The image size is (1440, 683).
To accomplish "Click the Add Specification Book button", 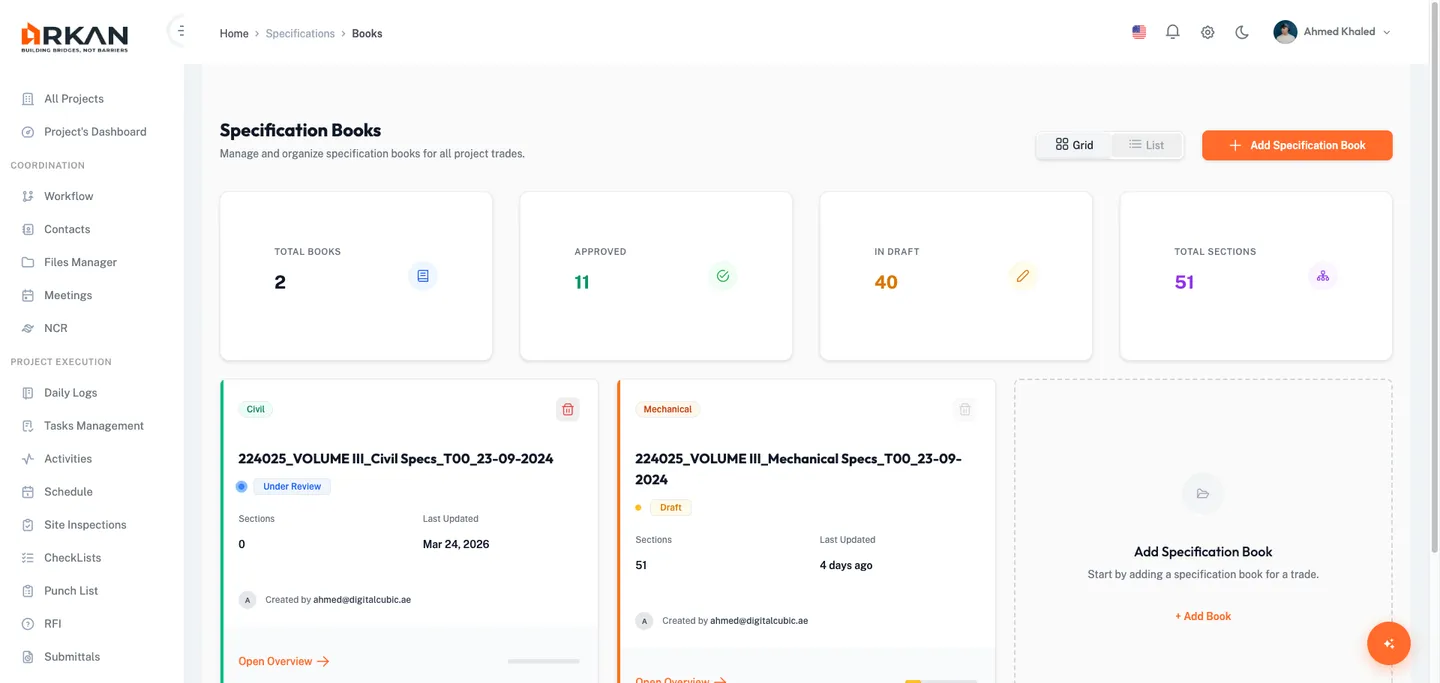I will click(1297, 145).
